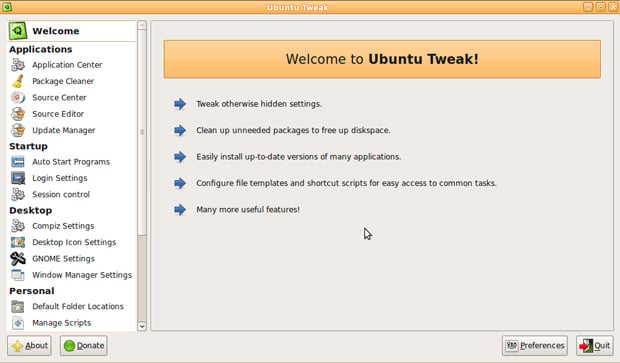
Task: Click the Update Manager icon
Action: [18, 130]
